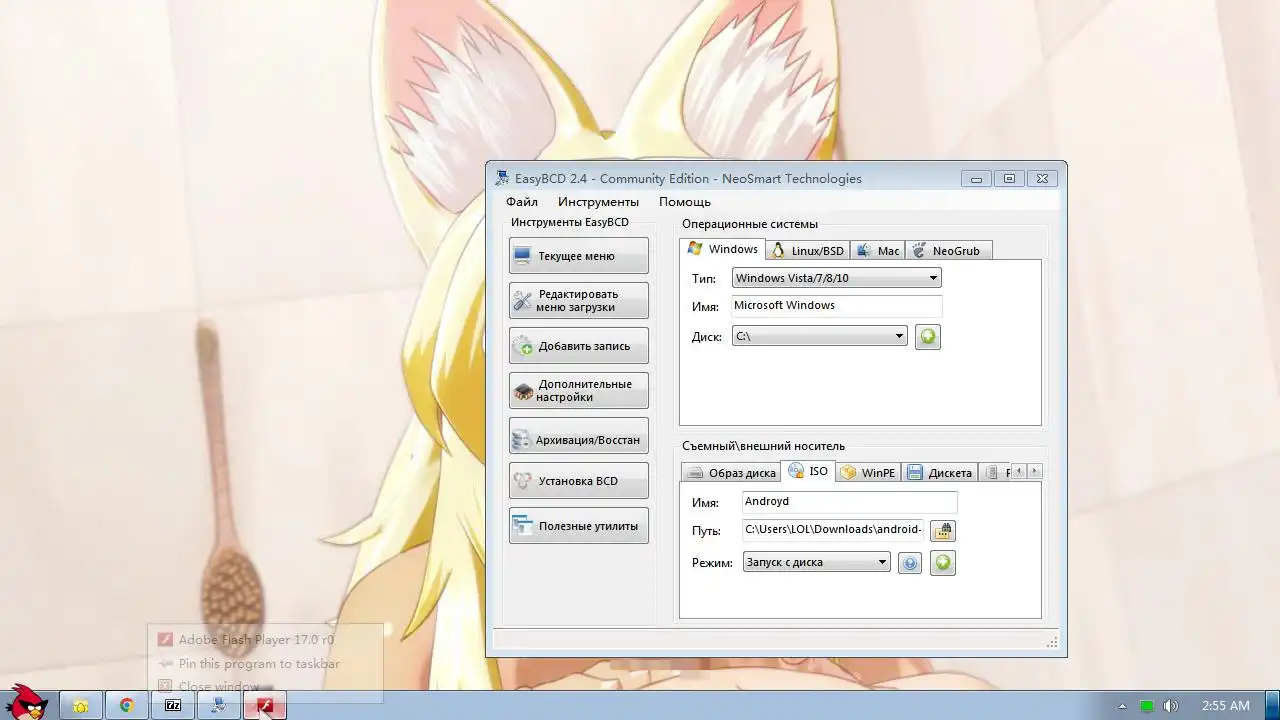The height and width of the screenshot is (720, 1280).
Task: Open Полезные утилиты section
Action: pyautogui.click(x=578, y=526)
